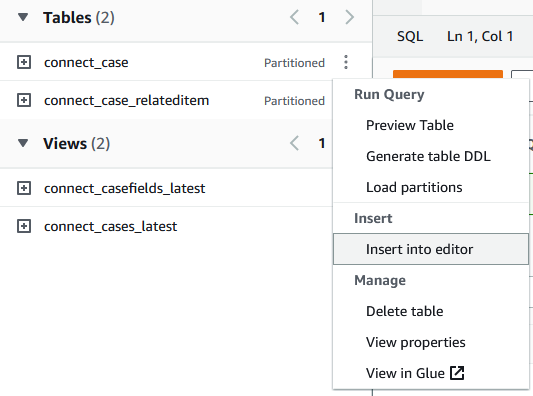
Task: Click the Views page number 1
Action: pyautogui.click(x=322, y=143)
